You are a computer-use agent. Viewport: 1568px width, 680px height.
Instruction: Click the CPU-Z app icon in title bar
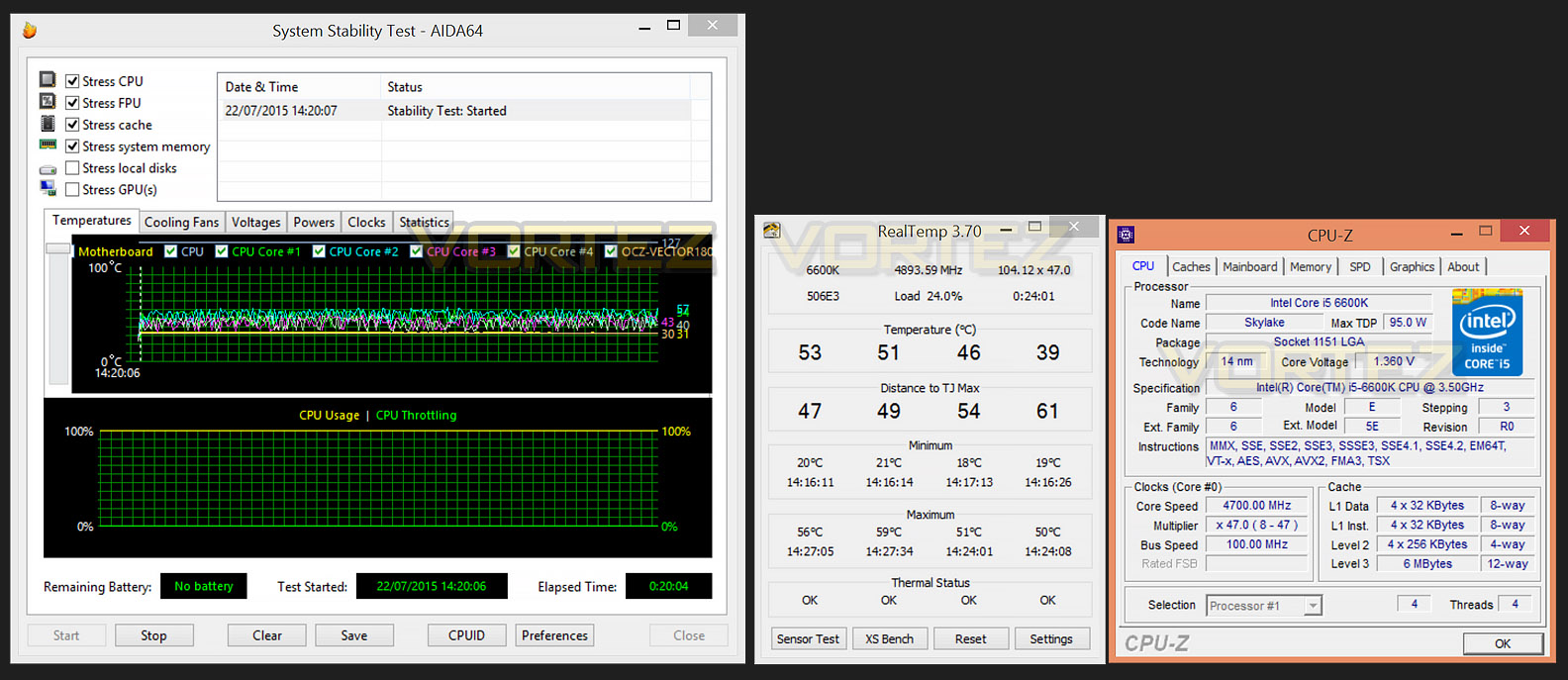point(1126,235)
